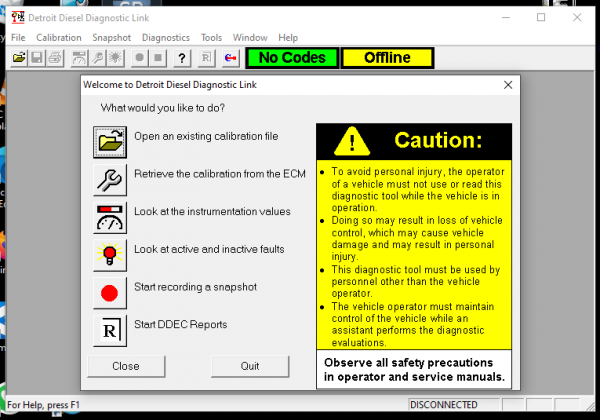Image resolution: width=600 pixels, height=420 pixels.
Task: Click the connect arrow toolbar icon
Action: [231, 58]
